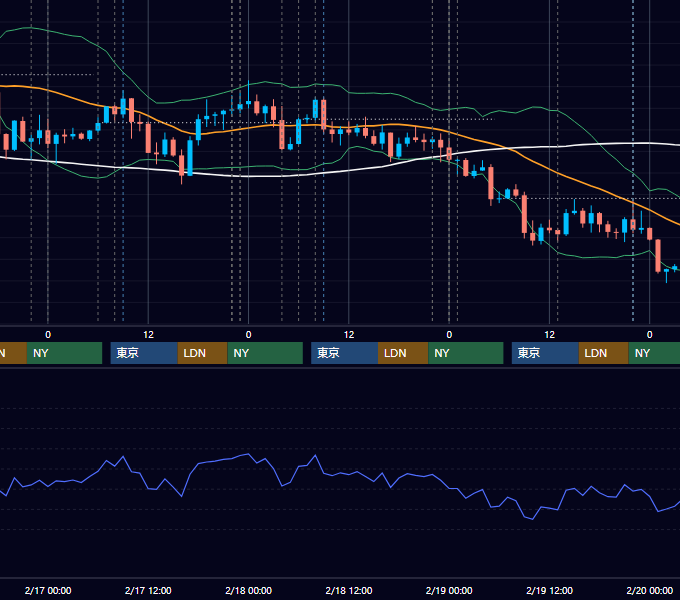Click the 東京 session block on 2/18
This screenshot has height=600, width=680.
[345, 353]
